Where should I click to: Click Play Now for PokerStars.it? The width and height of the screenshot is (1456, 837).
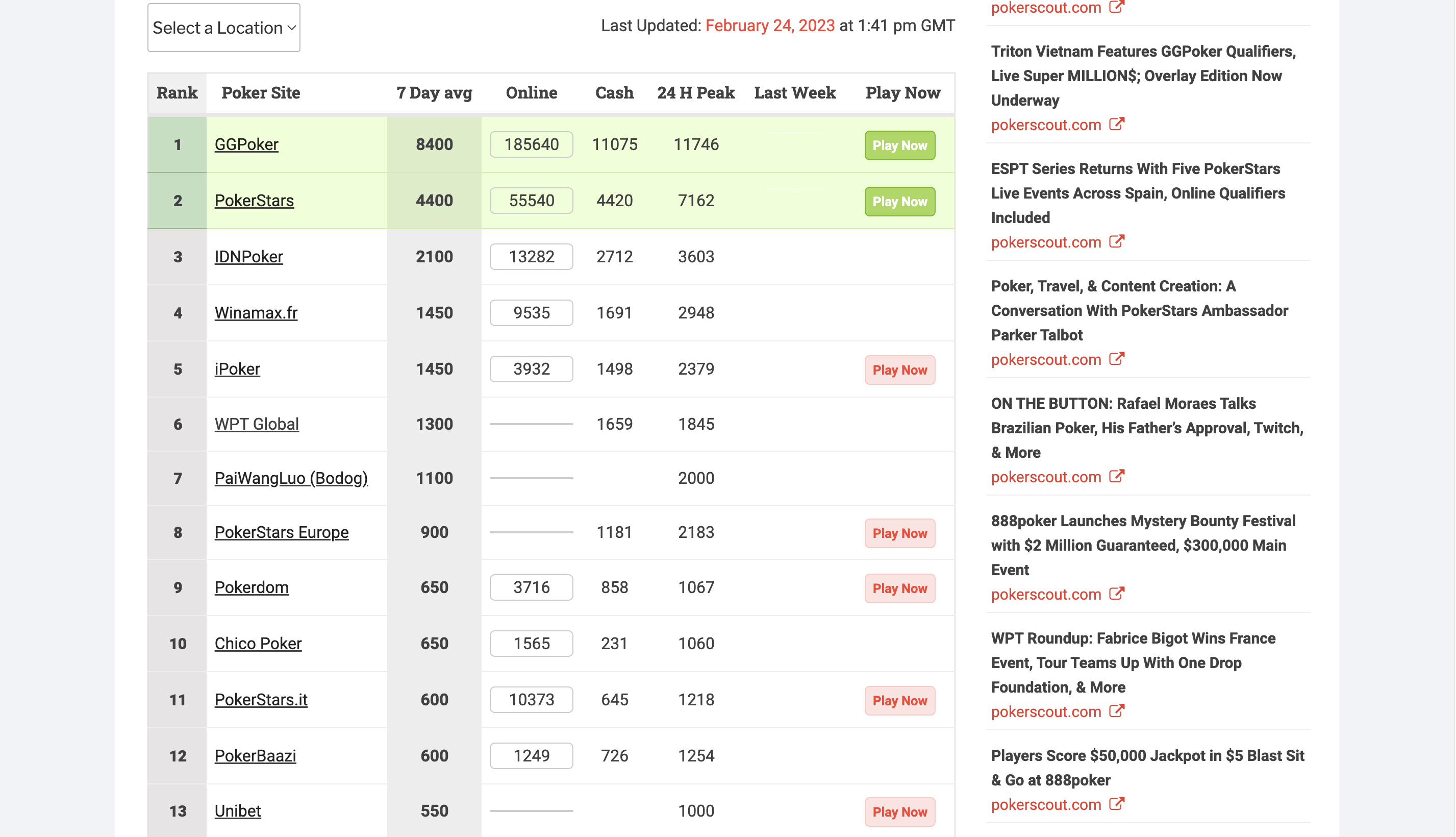click(899, 701)
